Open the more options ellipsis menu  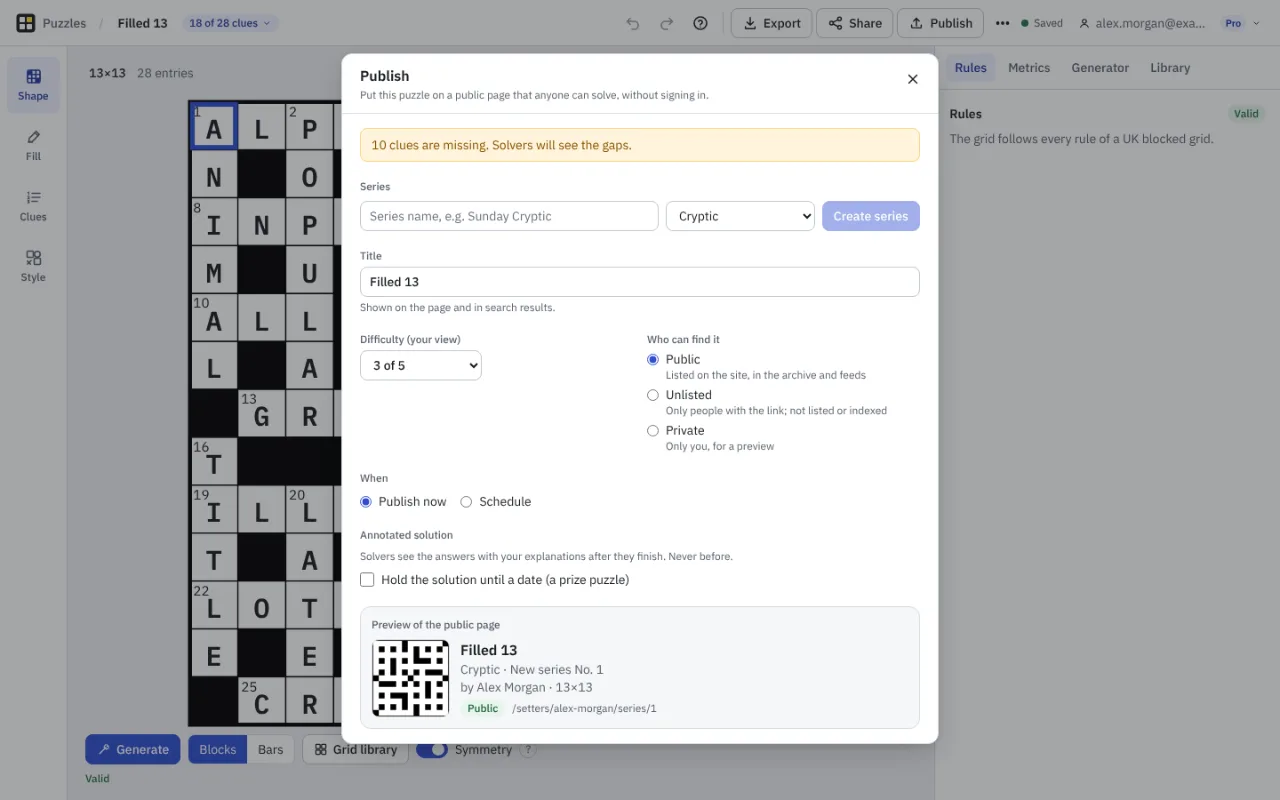tap(1002, 23)
